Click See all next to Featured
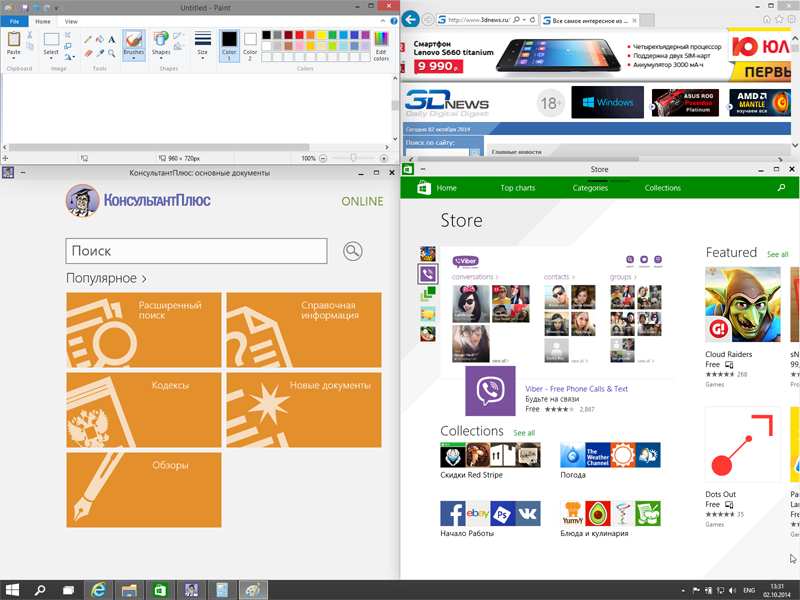This screenshot has width=800, height=600. [x=778, y=254]
